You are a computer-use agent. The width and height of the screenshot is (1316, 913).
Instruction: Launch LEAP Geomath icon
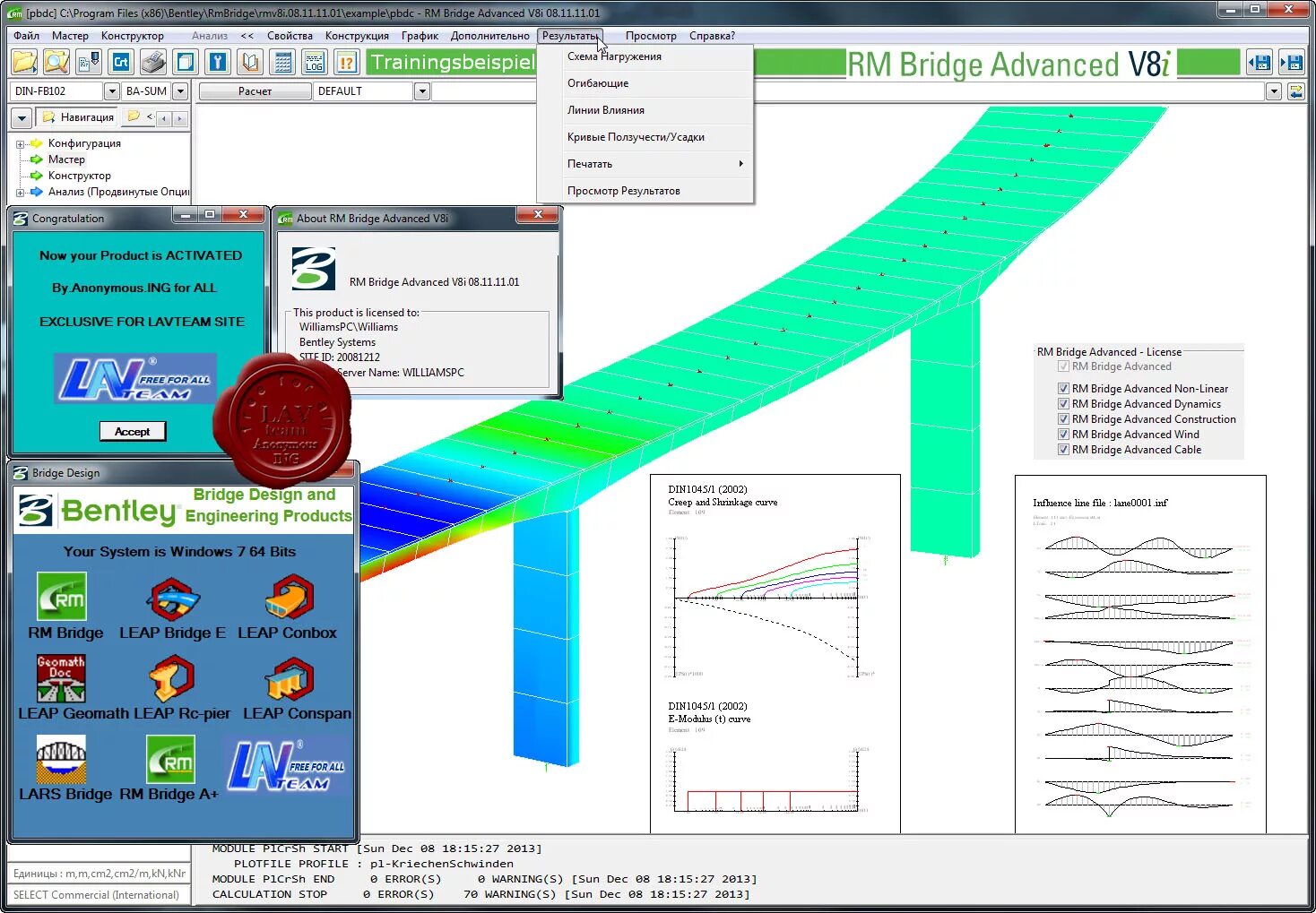(61, 678)
